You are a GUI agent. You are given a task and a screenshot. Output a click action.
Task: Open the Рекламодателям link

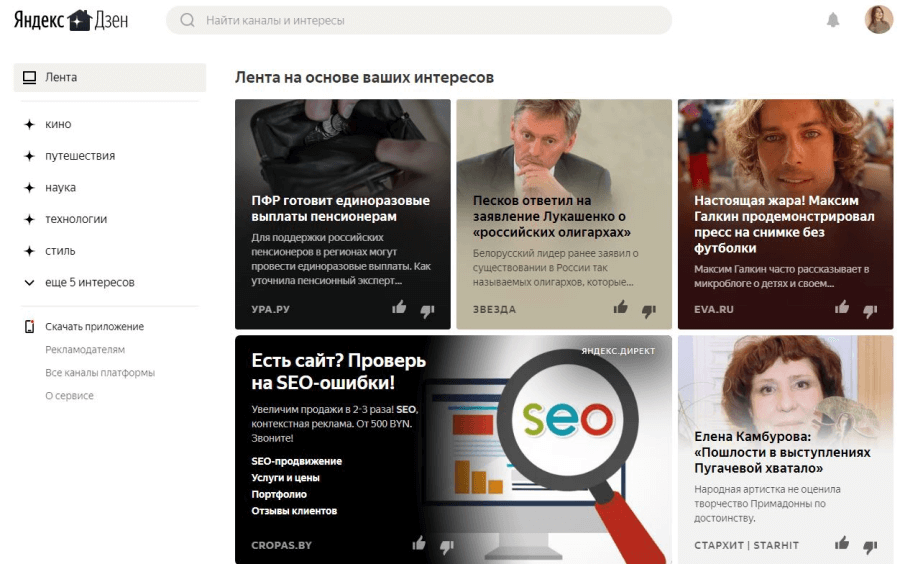[x=85, y=349]
